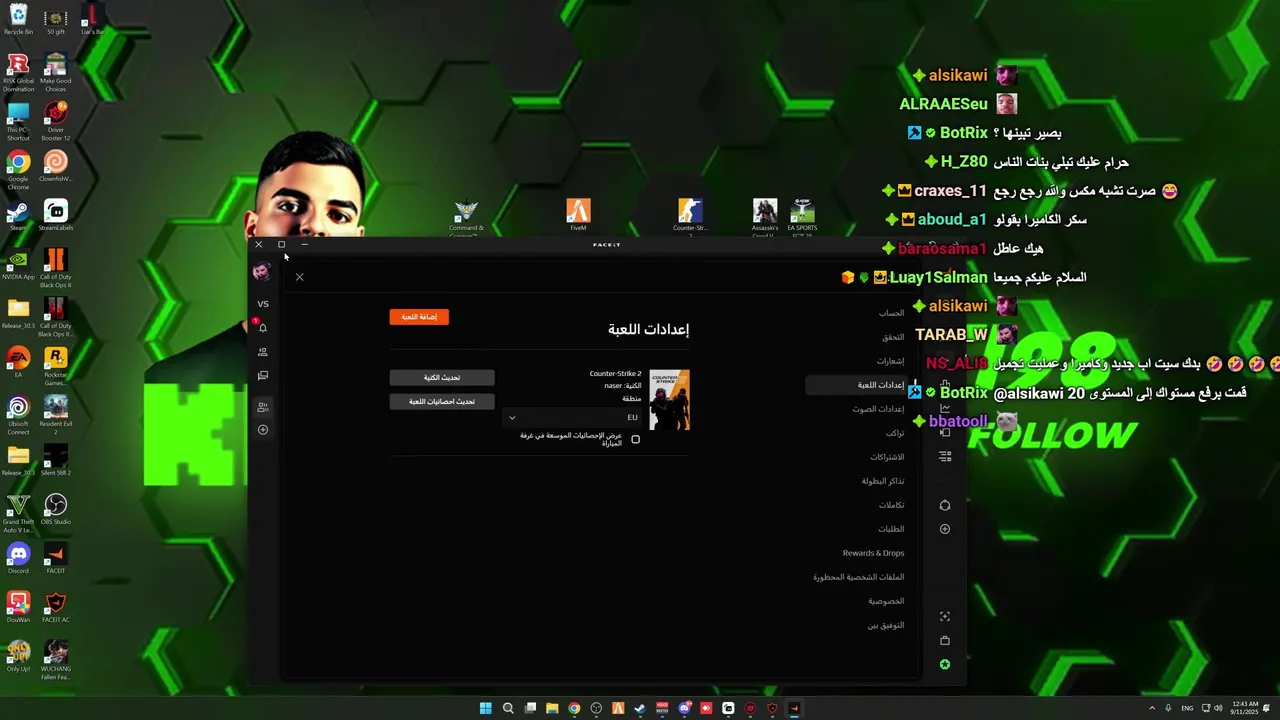Click the green star icon in right rail

(x=945, y=665)
